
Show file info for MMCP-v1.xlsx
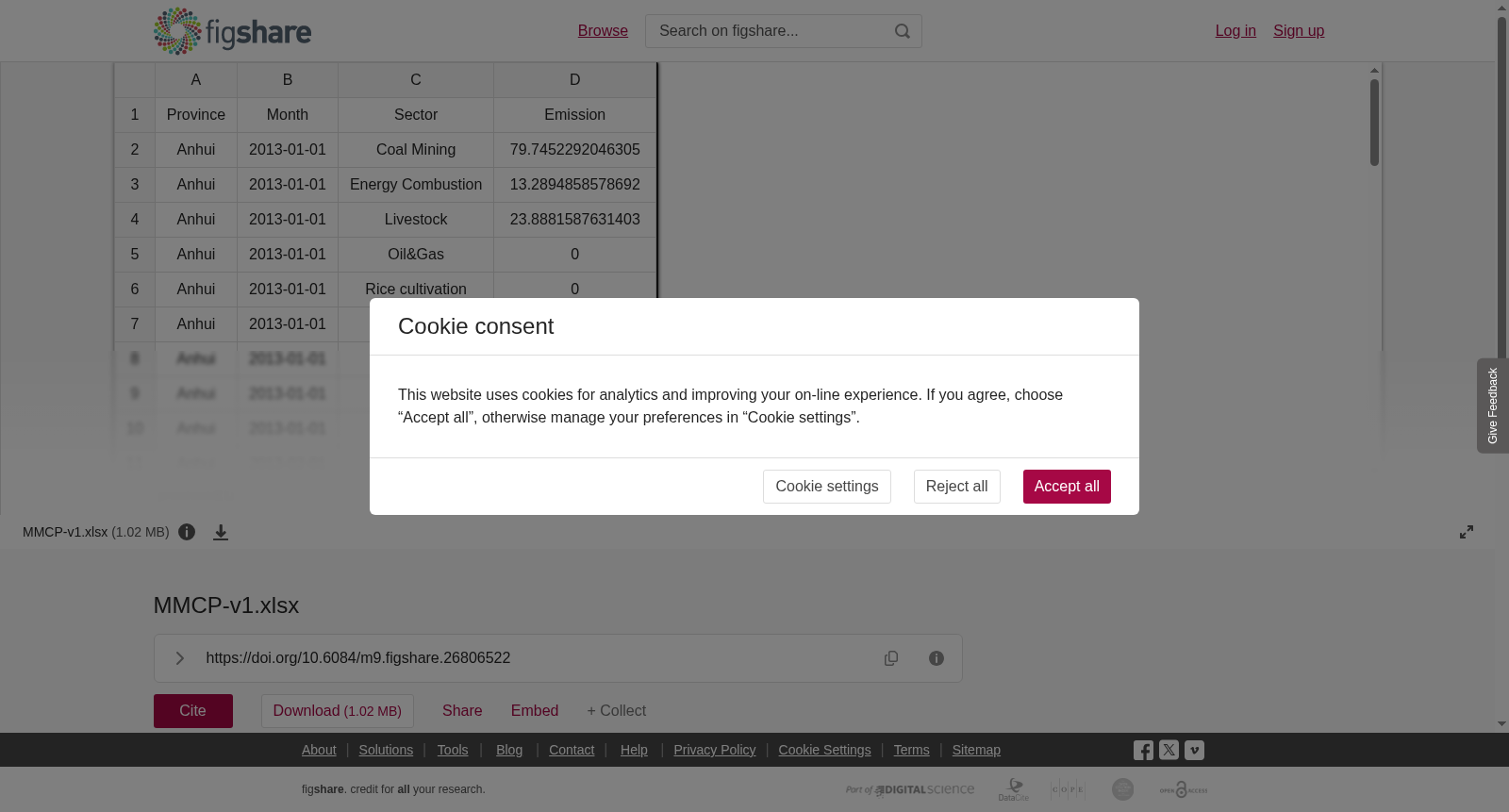tap(187, 532)
